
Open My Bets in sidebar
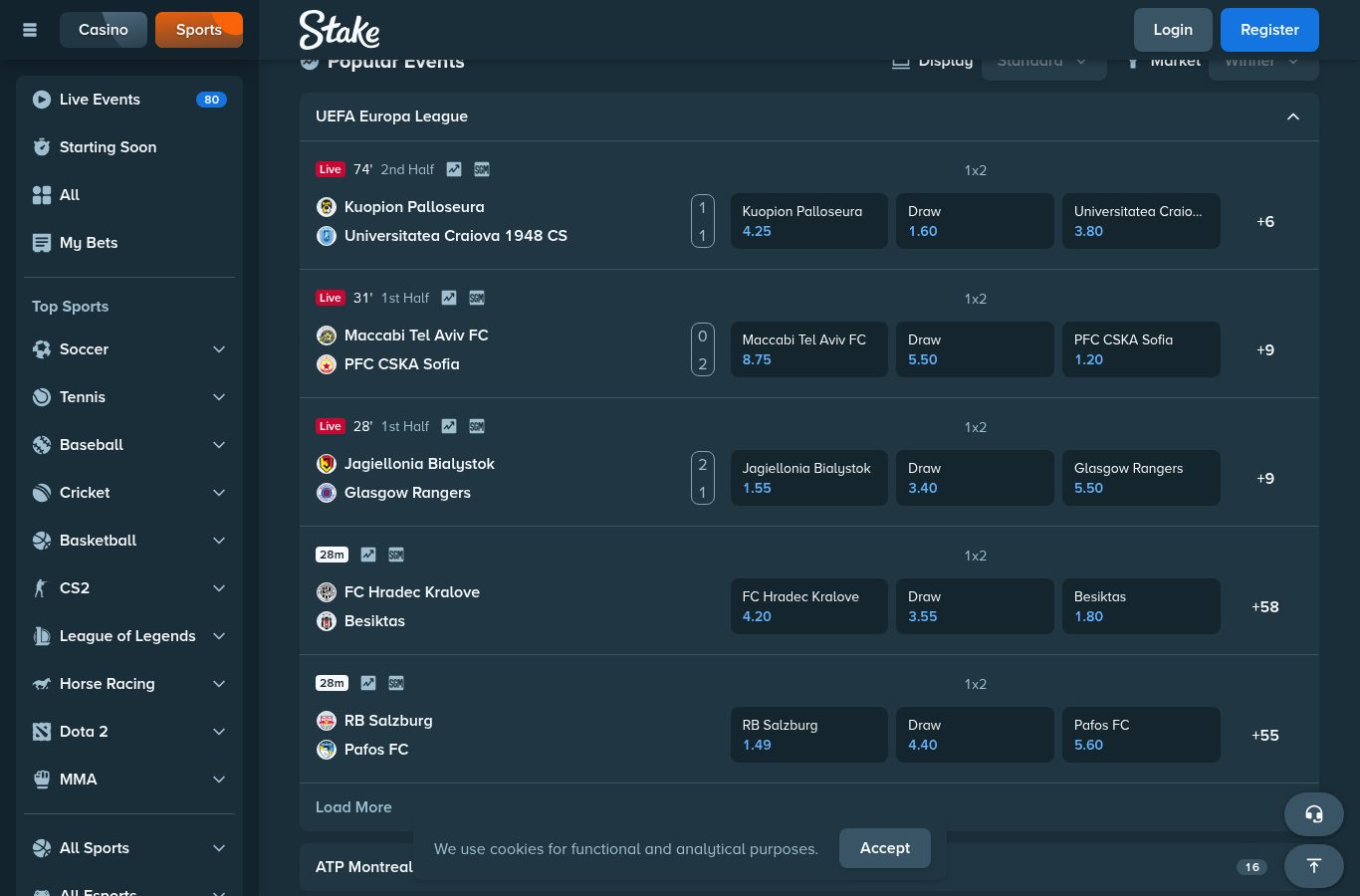(x=129, y=243)
